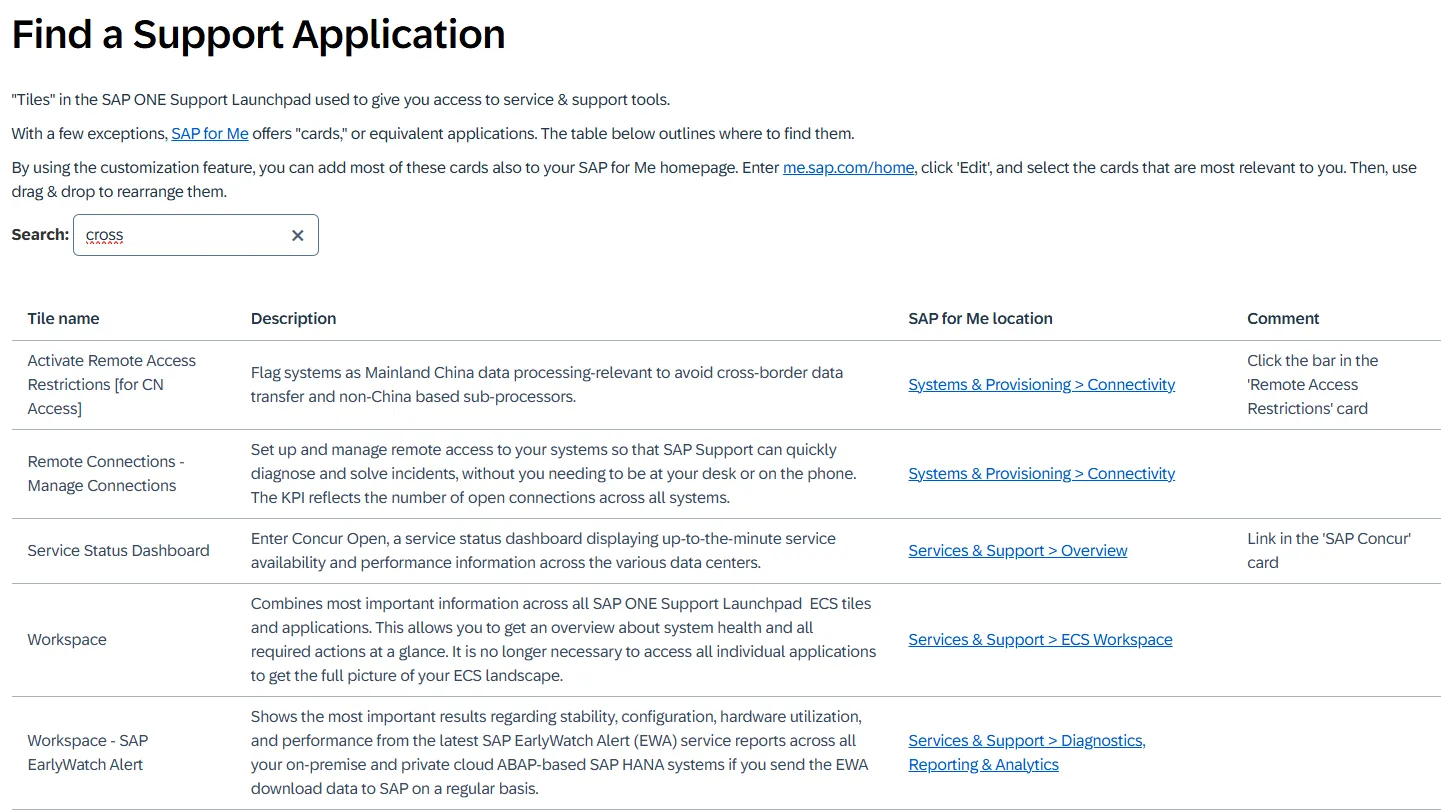Screen dimensions: 1441x810
Task: Click the 'Description' column header
Action: pyautogui.click(x=293, y=318)
